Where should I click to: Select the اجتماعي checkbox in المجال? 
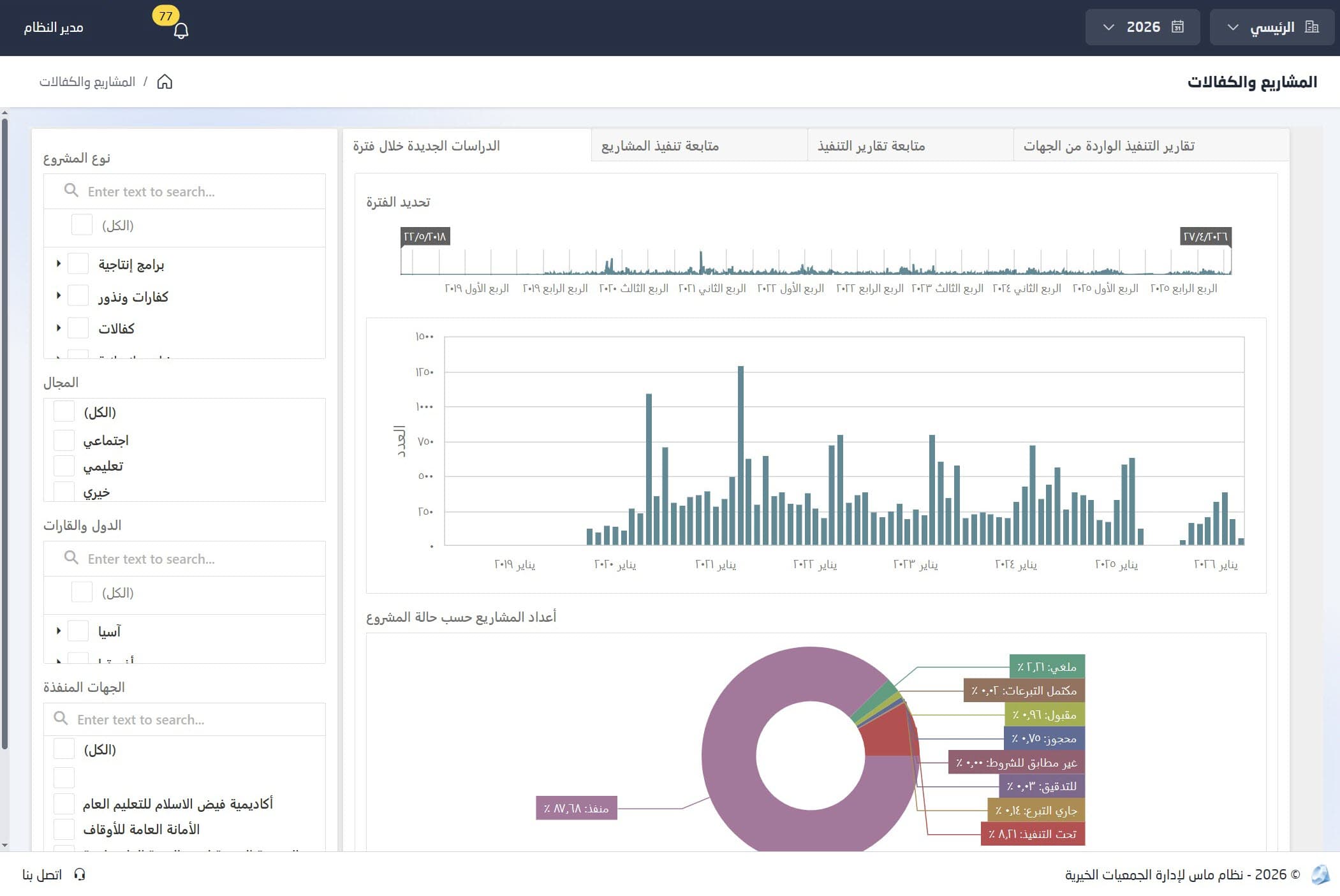point(64,439)
